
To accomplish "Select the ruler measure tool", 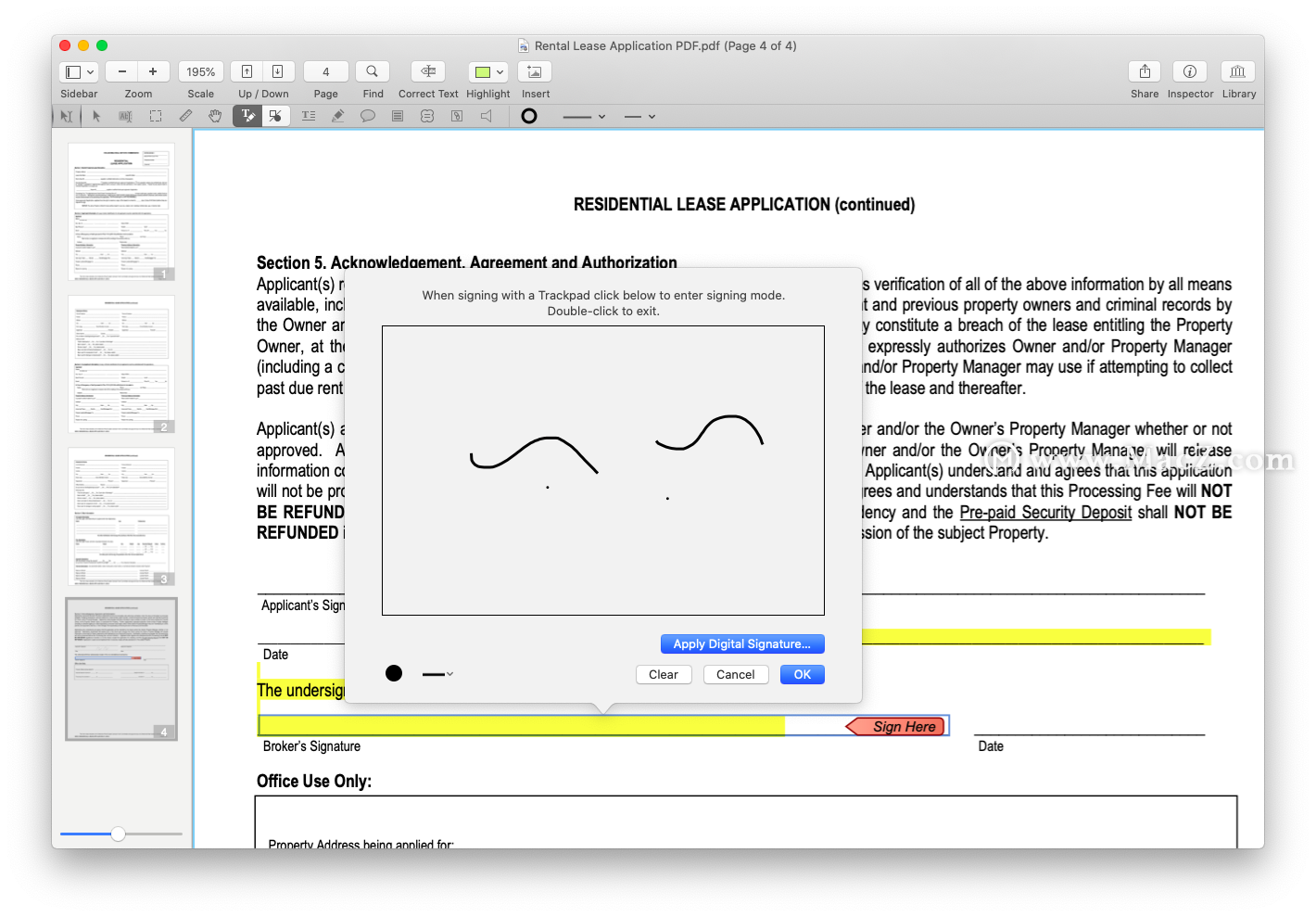I will click(185, 116).
